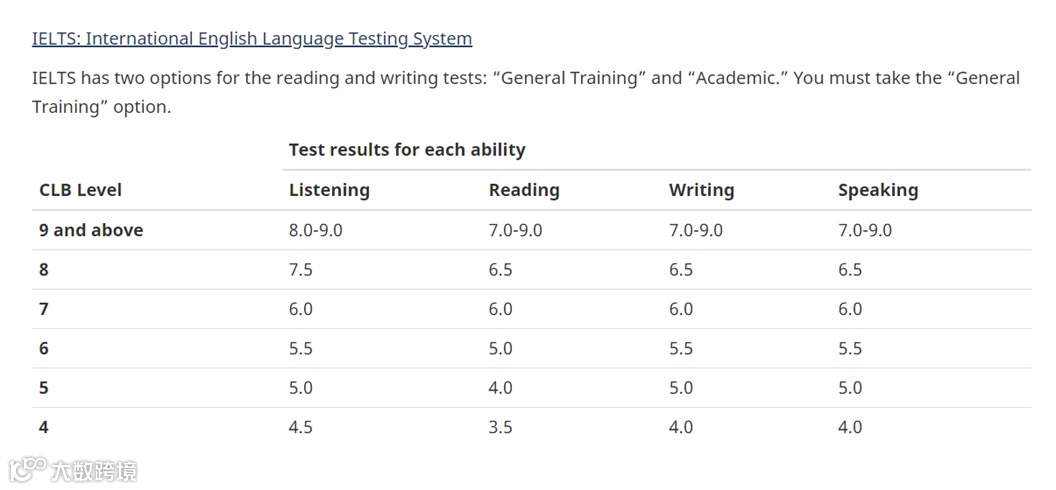Open the IELTS International English Language Testing System link
The height and width of the screenshot is (490, 1056).
251,39
